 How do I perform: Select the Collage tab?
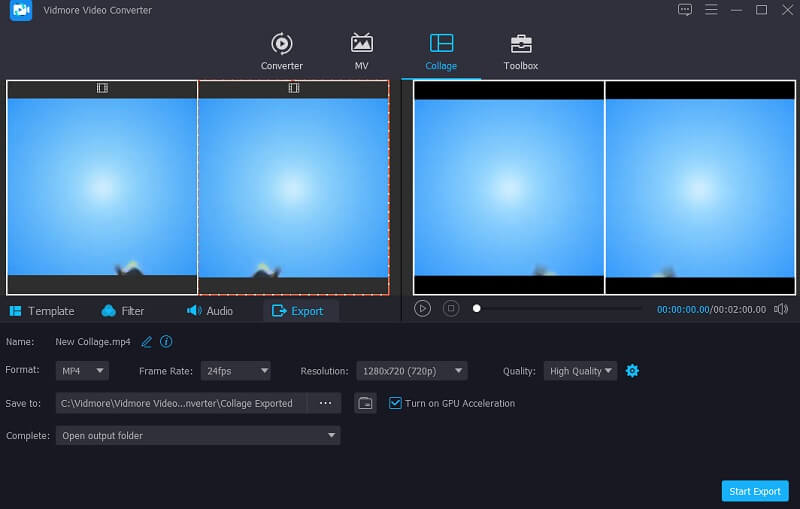[441, 52]
